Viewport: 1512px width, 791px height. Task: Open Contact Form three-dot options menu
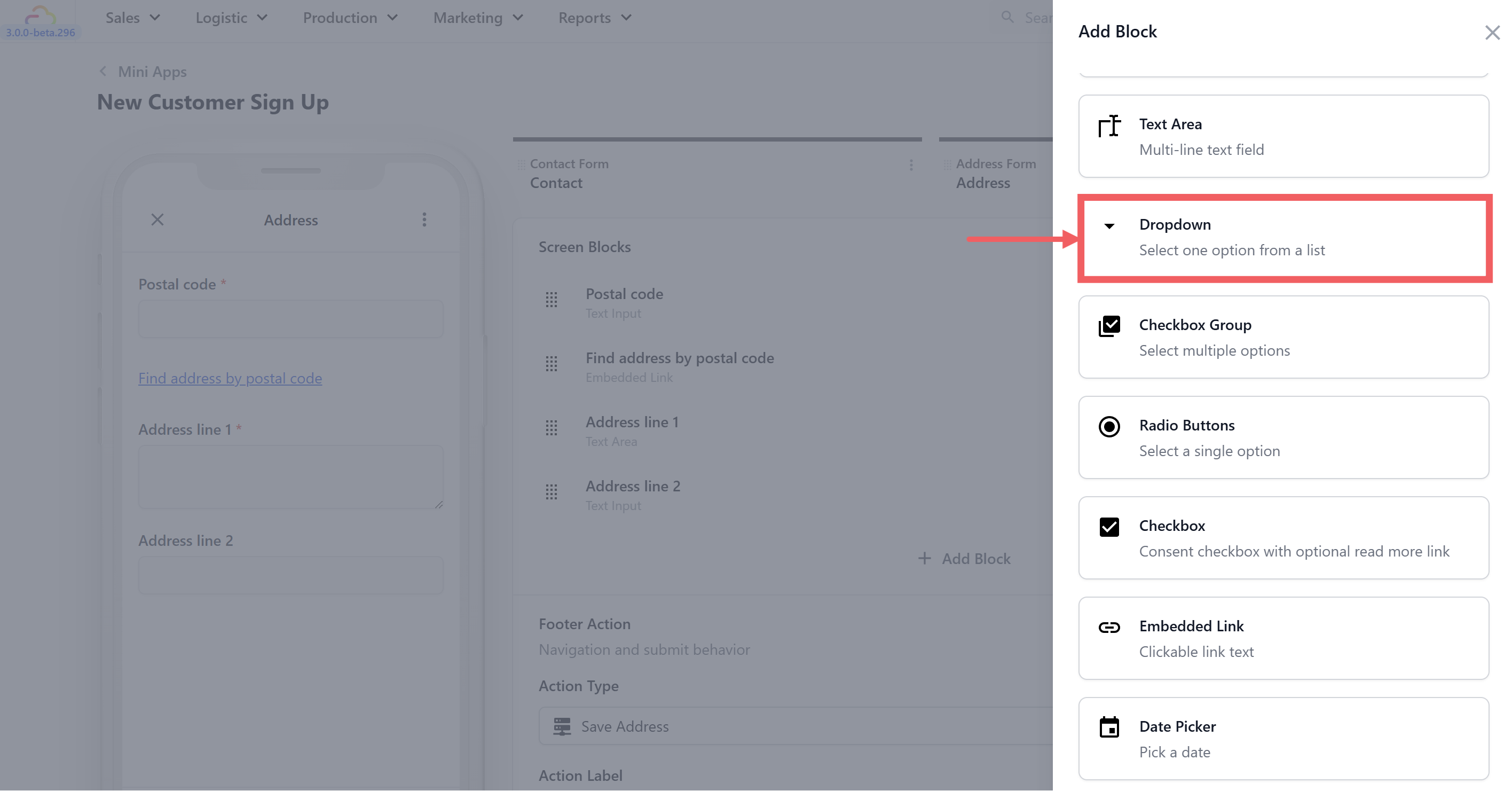pos(911,166)
